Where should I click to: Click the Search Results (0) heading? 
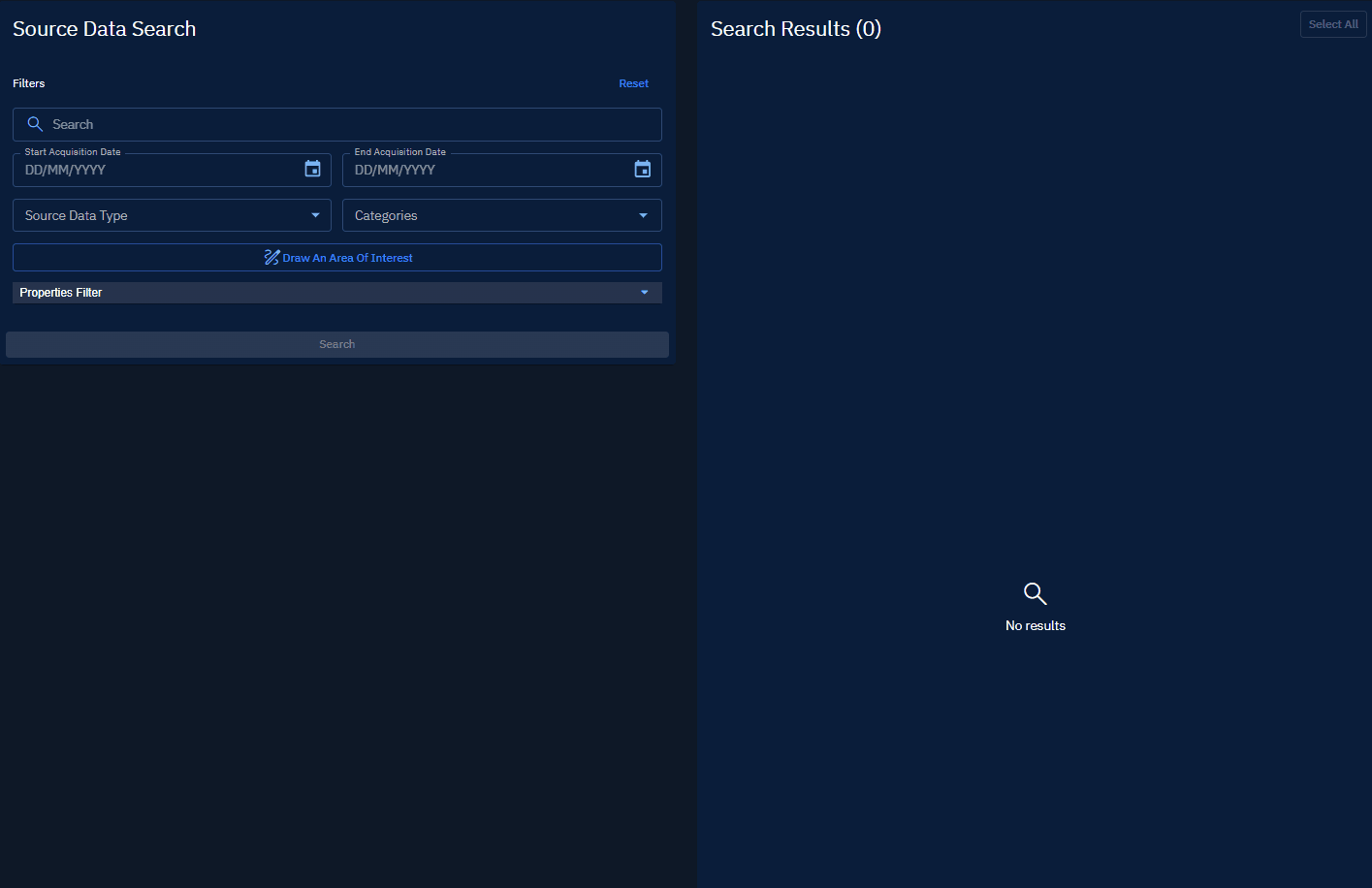point(795,28)
